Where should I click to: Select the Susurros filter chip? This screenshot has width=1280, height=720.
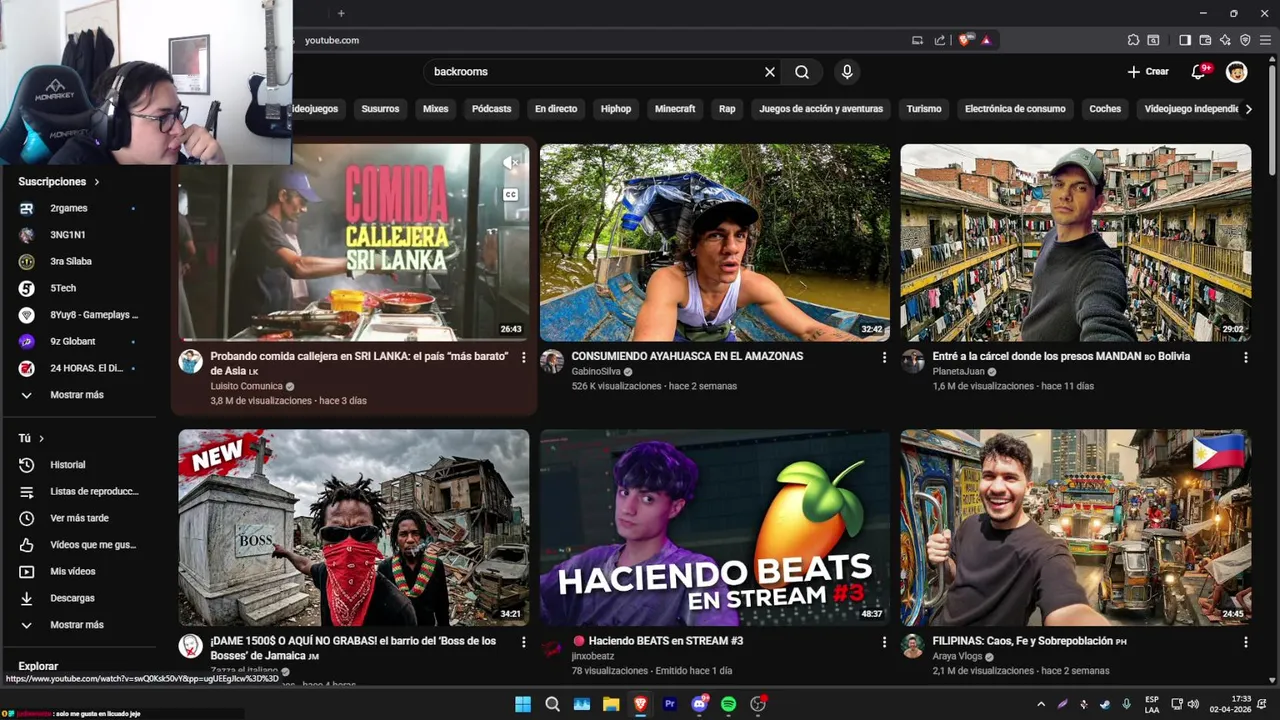click(380, 109)
